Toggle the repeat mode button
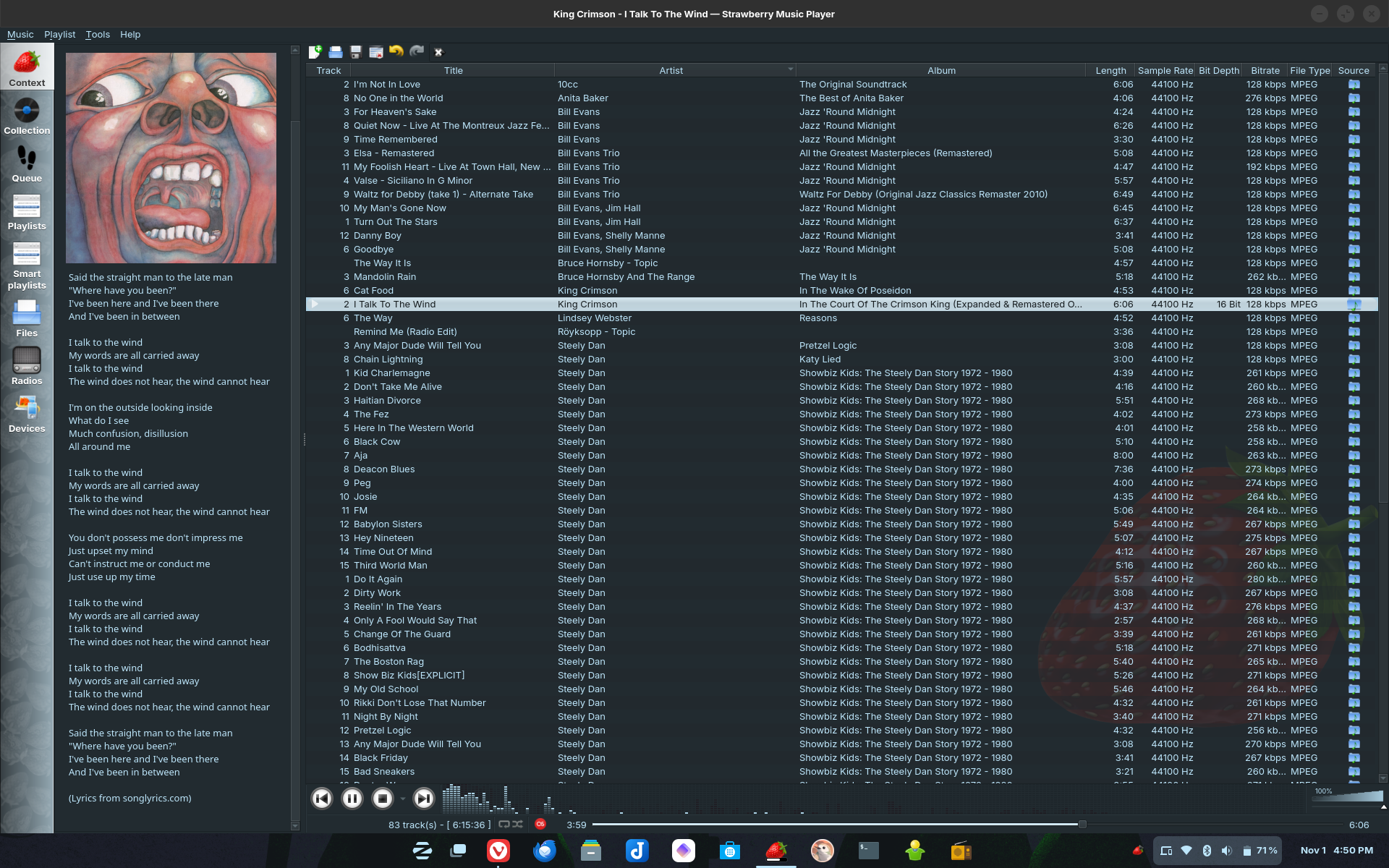The height and width of the screenshot is (868, 1389). [504, 824]
